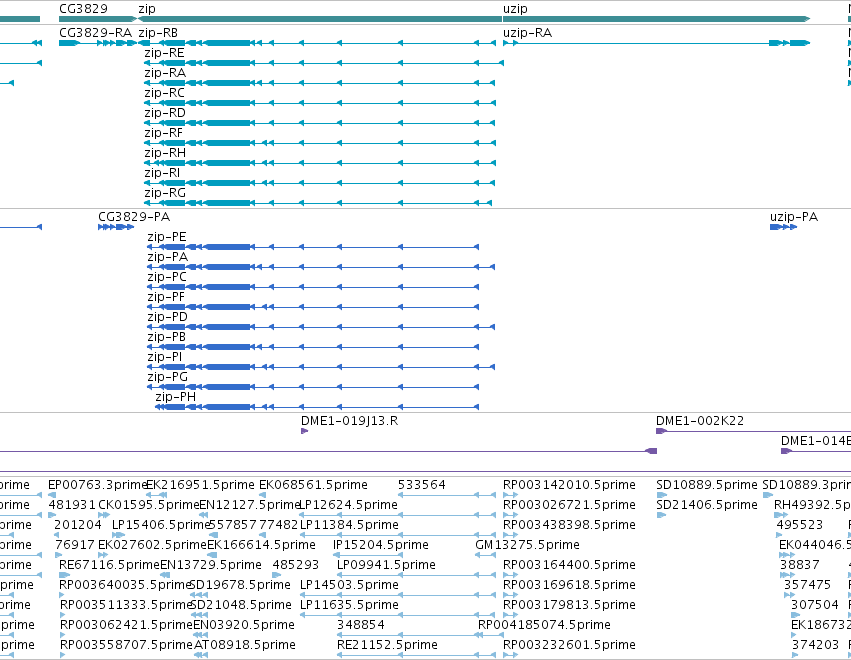Screen dimensions: 851x660
Task: Click the DME1-002K22 clone label
Action: 700,421
